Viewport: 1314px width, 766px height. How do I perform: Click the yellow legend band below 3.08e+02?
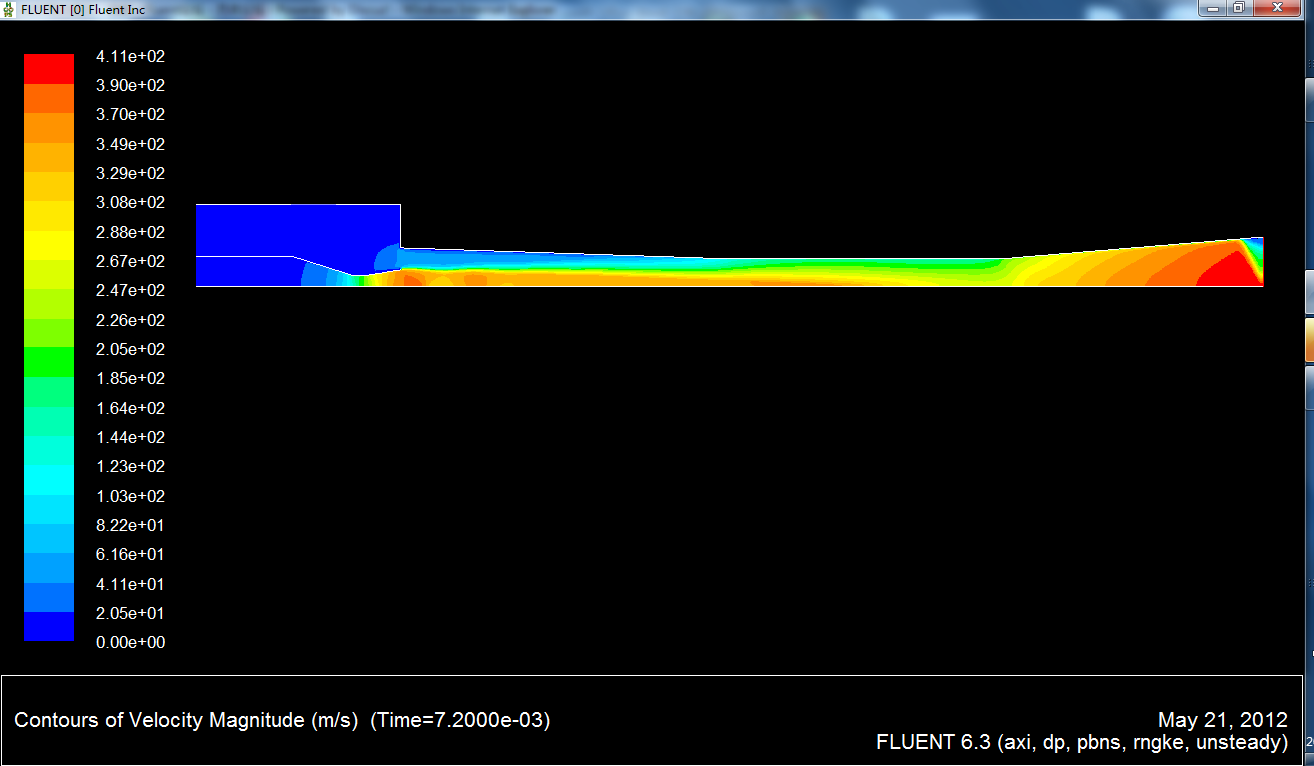(48, 216)
